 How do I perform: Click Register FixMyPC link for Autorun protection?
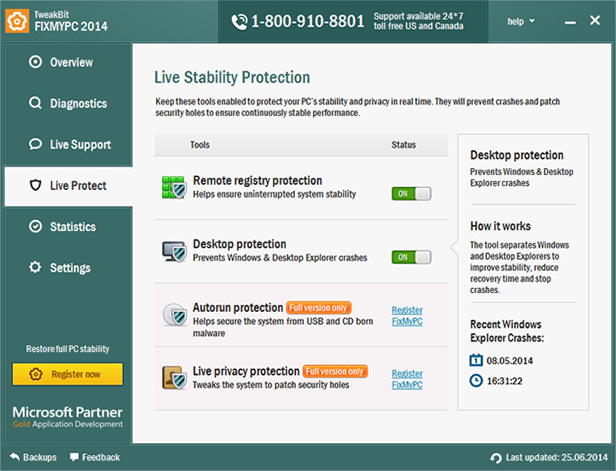[x=407, y=316]
